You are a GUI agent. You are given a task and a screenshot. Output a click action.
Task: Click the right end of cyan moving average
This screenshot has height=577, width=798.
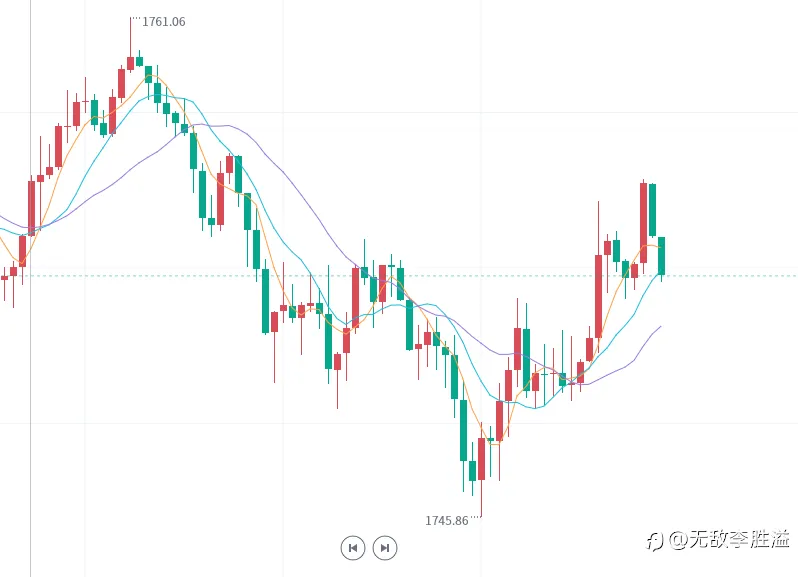pos(660,273)
